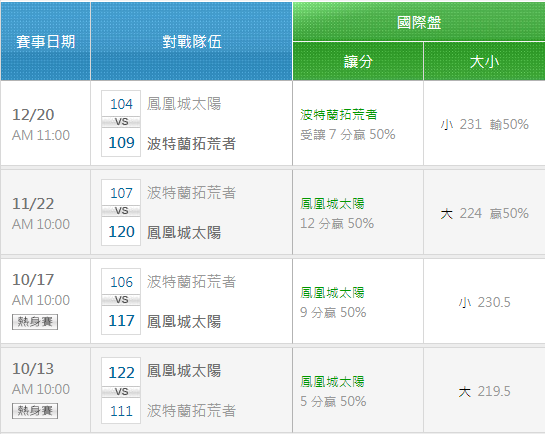Click the VS label in the 11/22 row
The image size is (545, 434).
(121, 211)
